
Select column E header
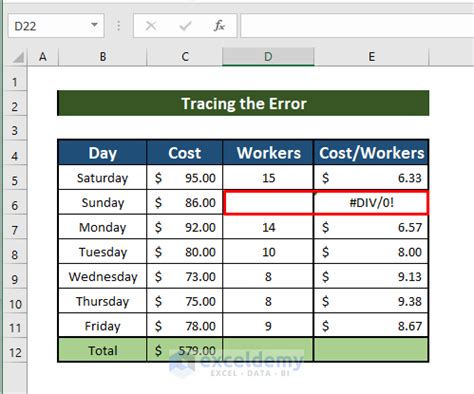371,57
